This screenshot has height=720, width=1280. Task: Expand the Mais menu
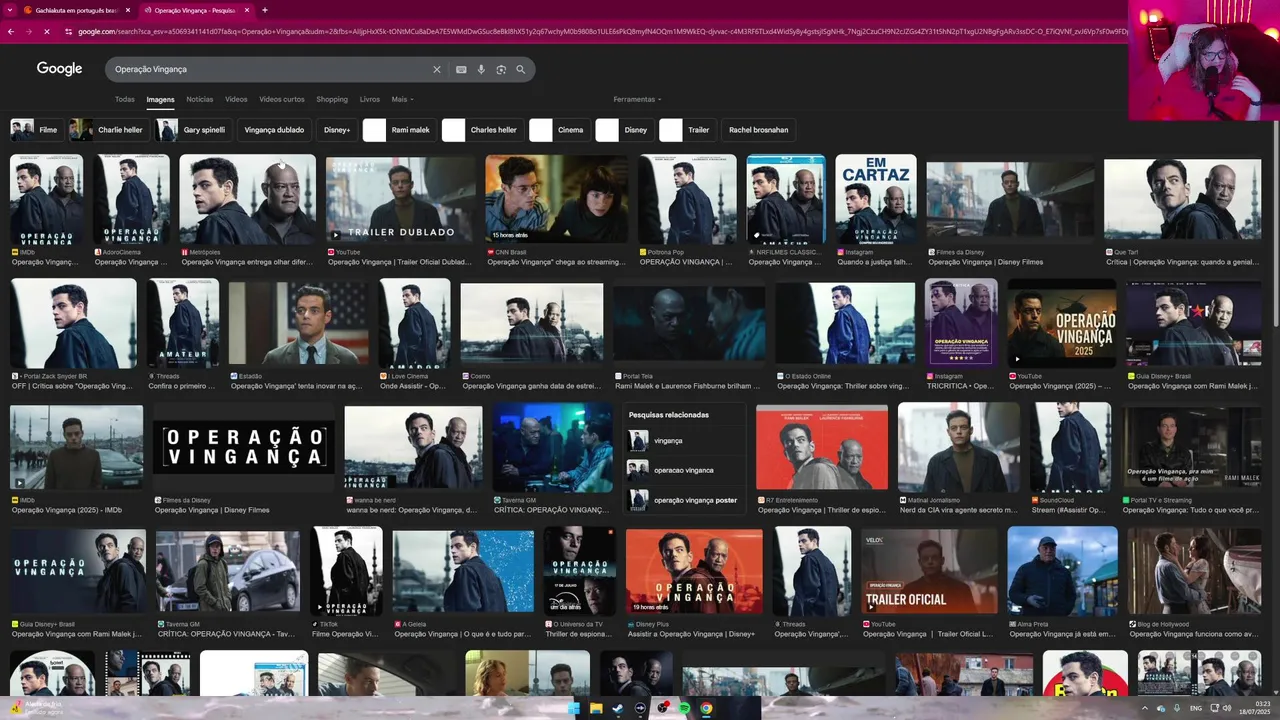[402, 99]
